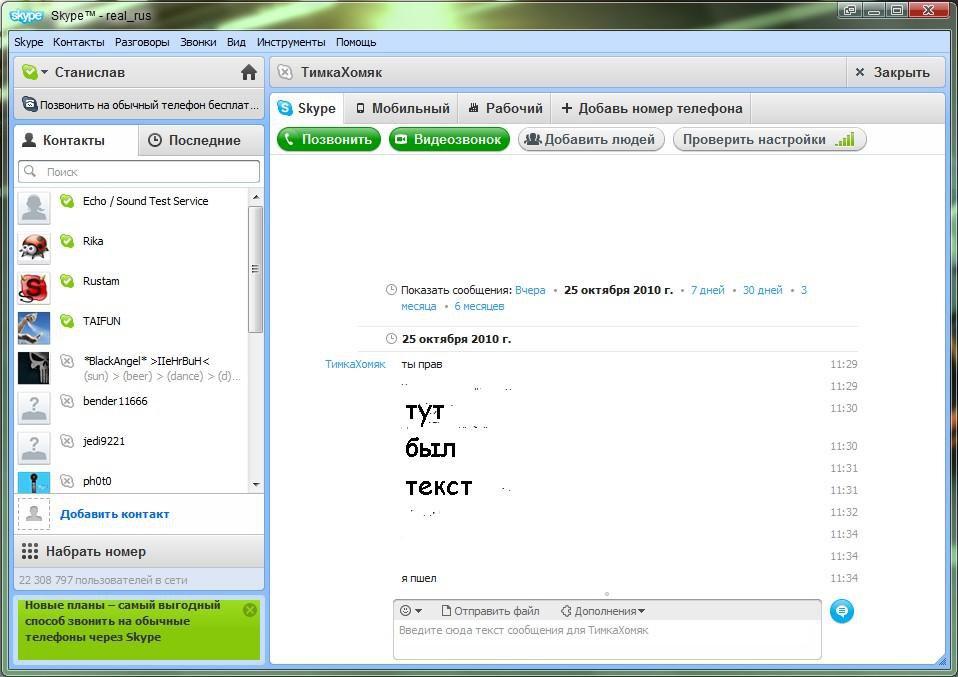Select the Rika contact
958x677 pixels.
pyautogui.click(x=133, y=248)
